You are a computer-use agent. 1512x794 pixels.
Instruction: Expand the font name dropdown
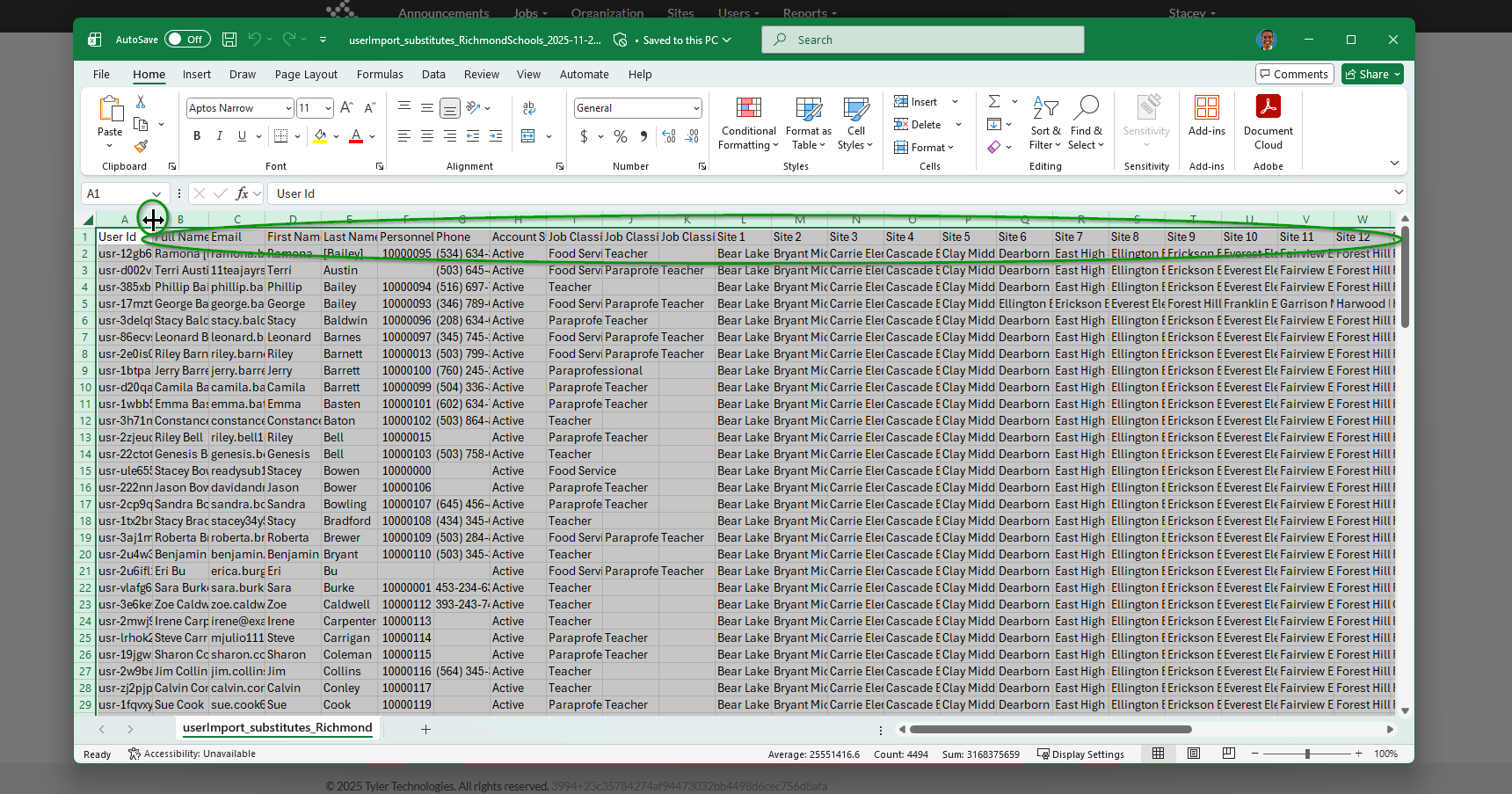click(288, 108)
